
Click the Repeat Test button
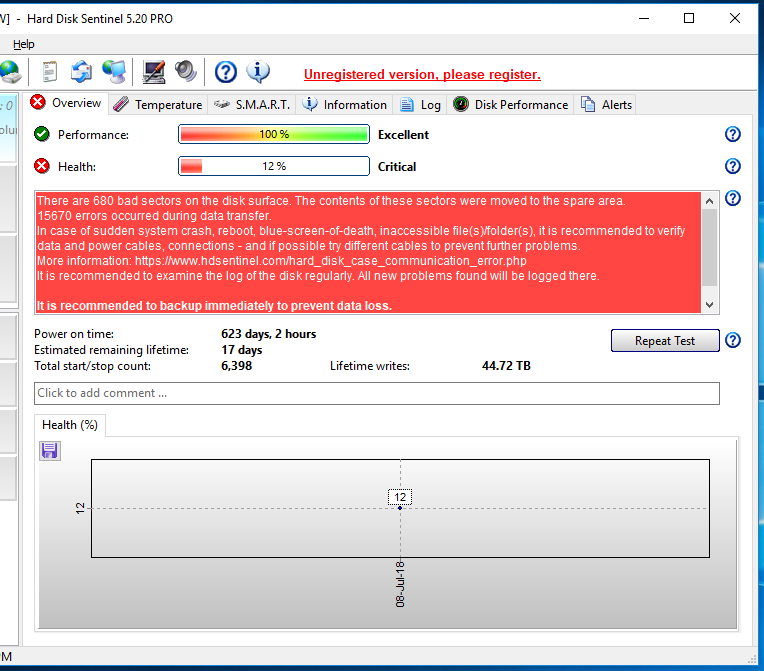(x=665, y=341)
